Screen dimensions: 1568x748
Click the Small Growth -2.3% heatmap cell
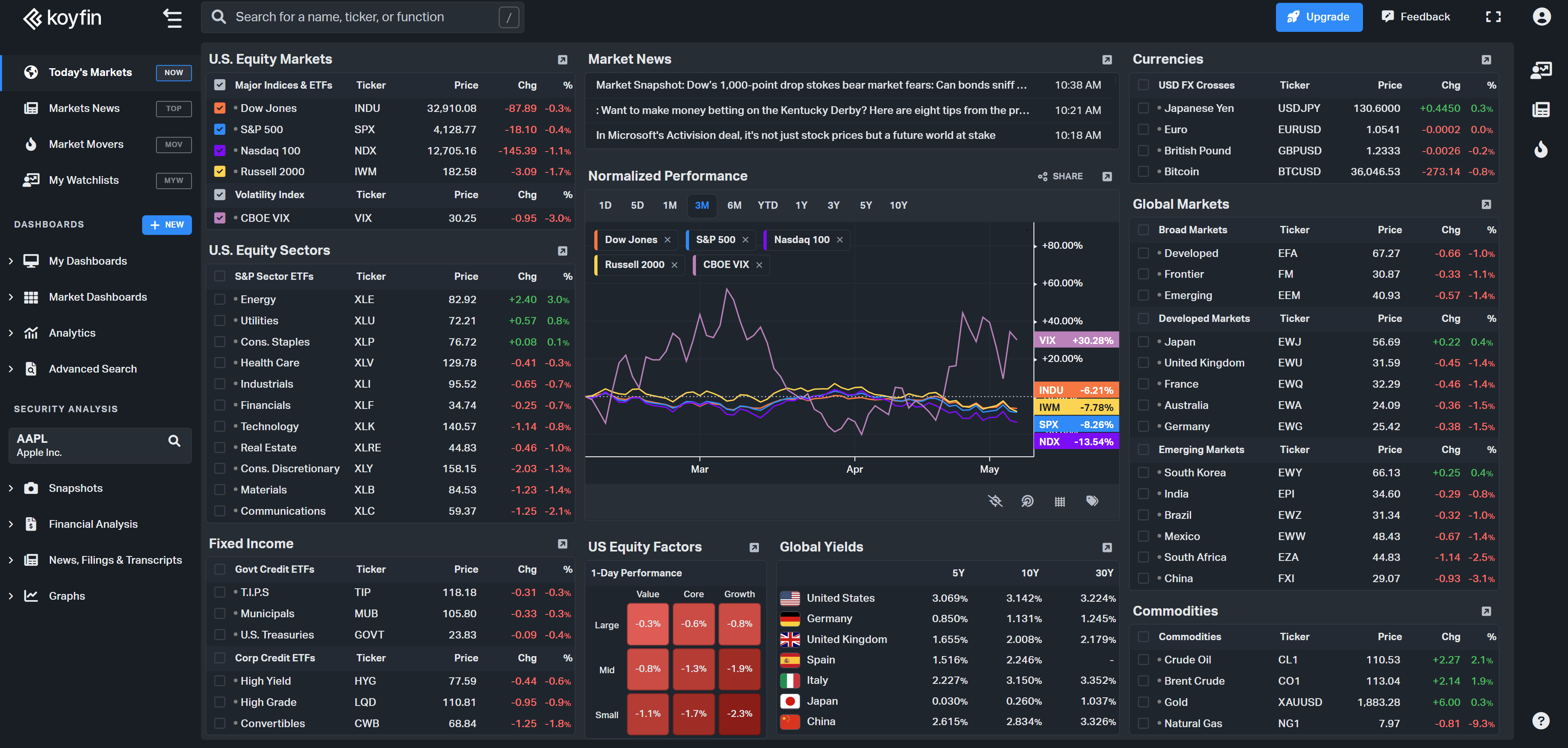(739, 713)
